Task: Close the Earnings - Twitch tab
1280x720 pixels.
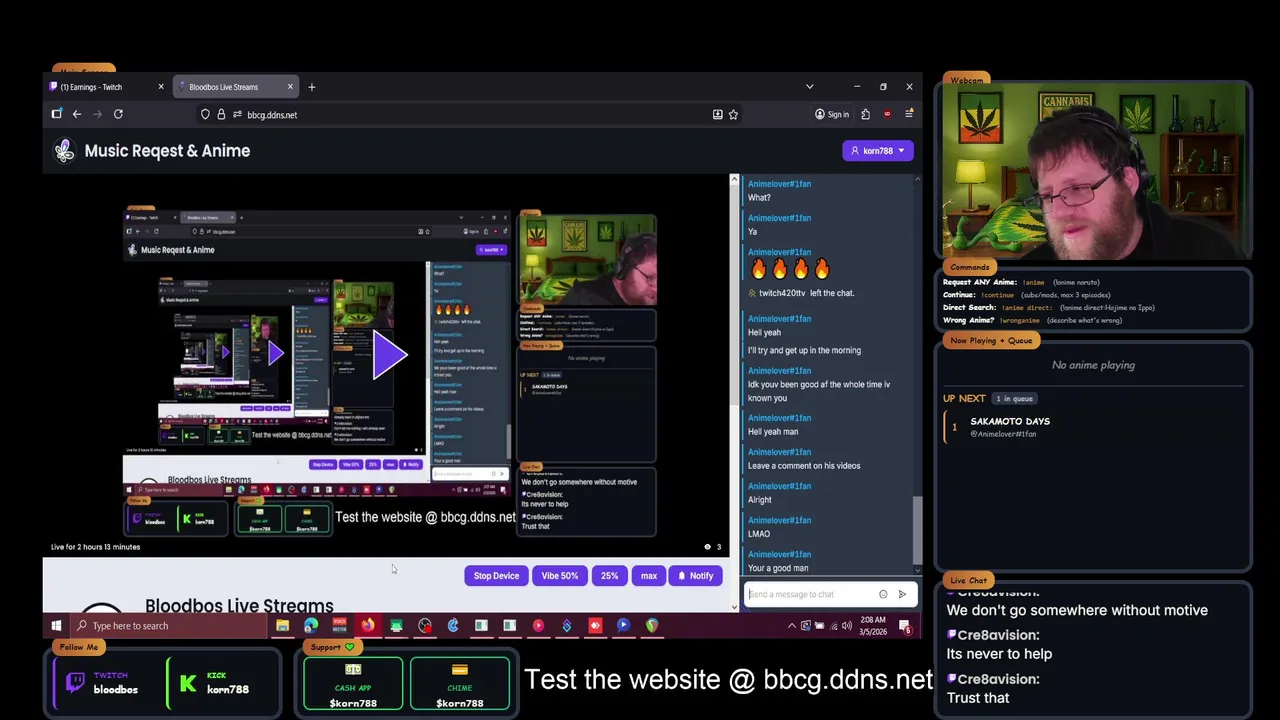Action: (160, 87)
